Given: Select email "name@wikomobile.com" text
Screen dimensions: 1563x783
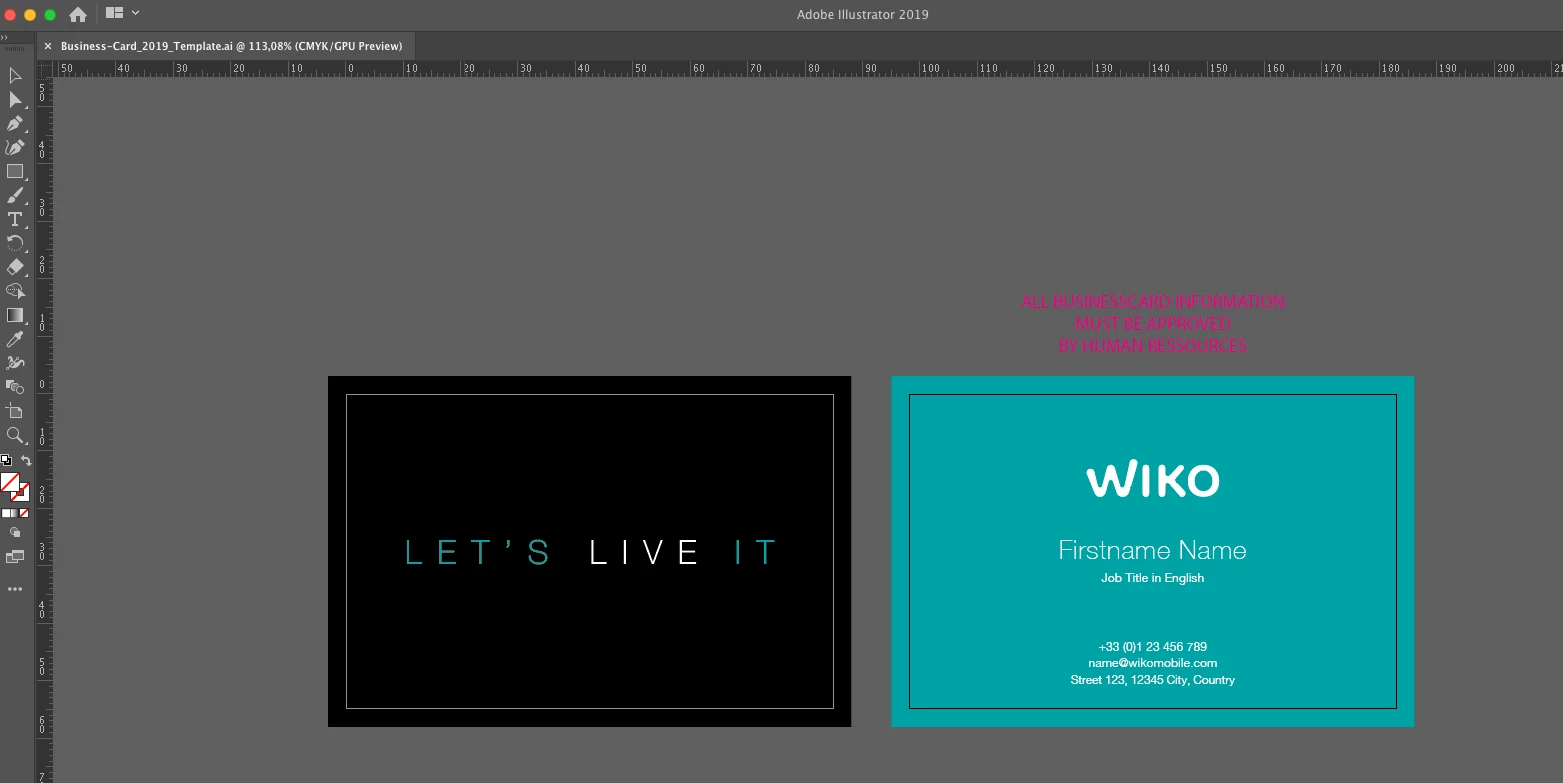Looking at the screenshot, I should point(1152,663).
